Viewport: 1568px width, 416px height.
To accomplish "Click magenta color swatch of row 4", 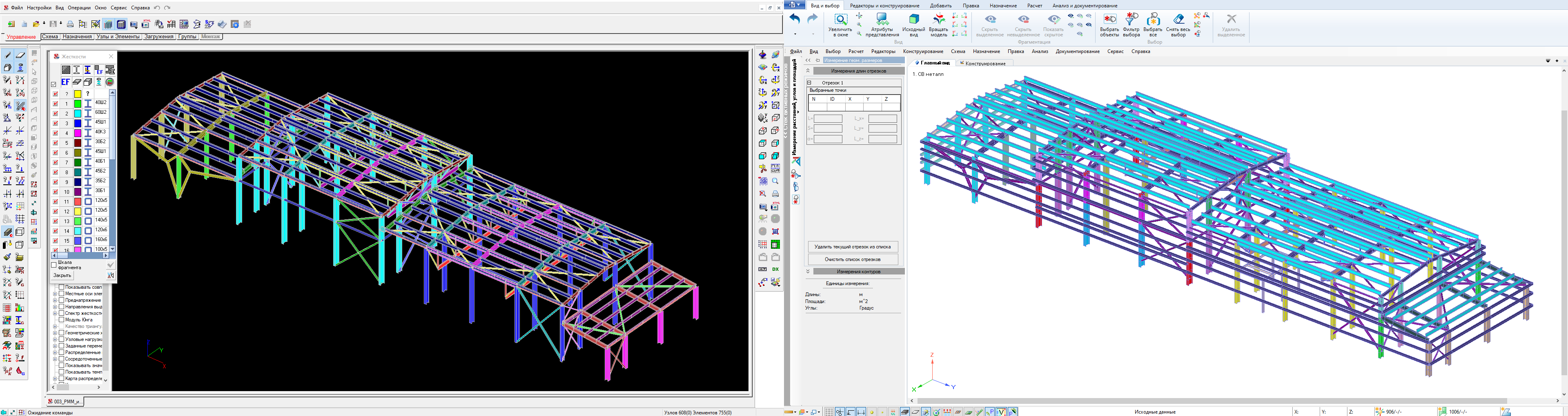I will coord(78,133).
